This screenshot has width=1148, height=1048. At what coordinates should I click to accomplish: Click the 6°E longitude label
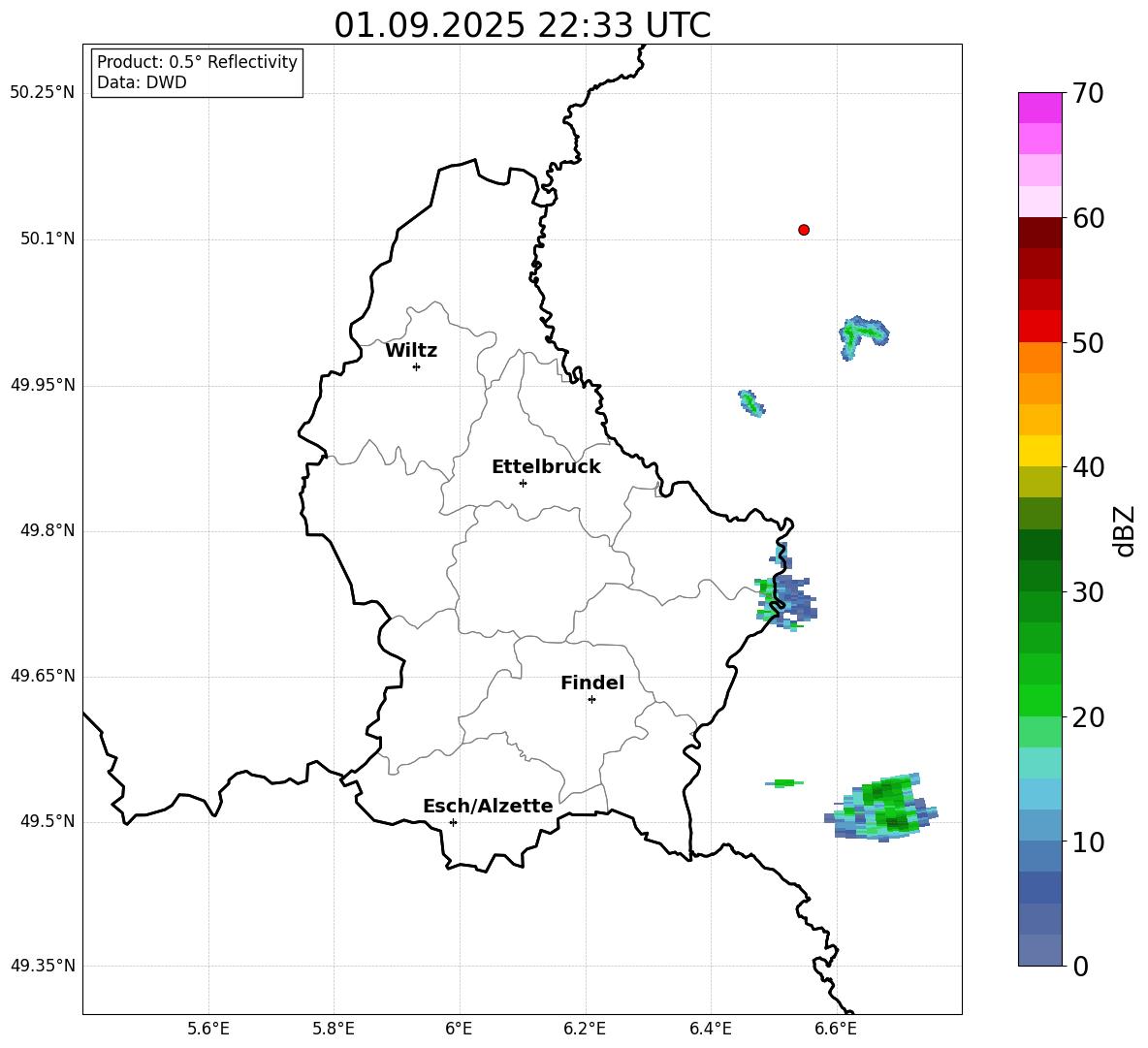point(459,1029)
